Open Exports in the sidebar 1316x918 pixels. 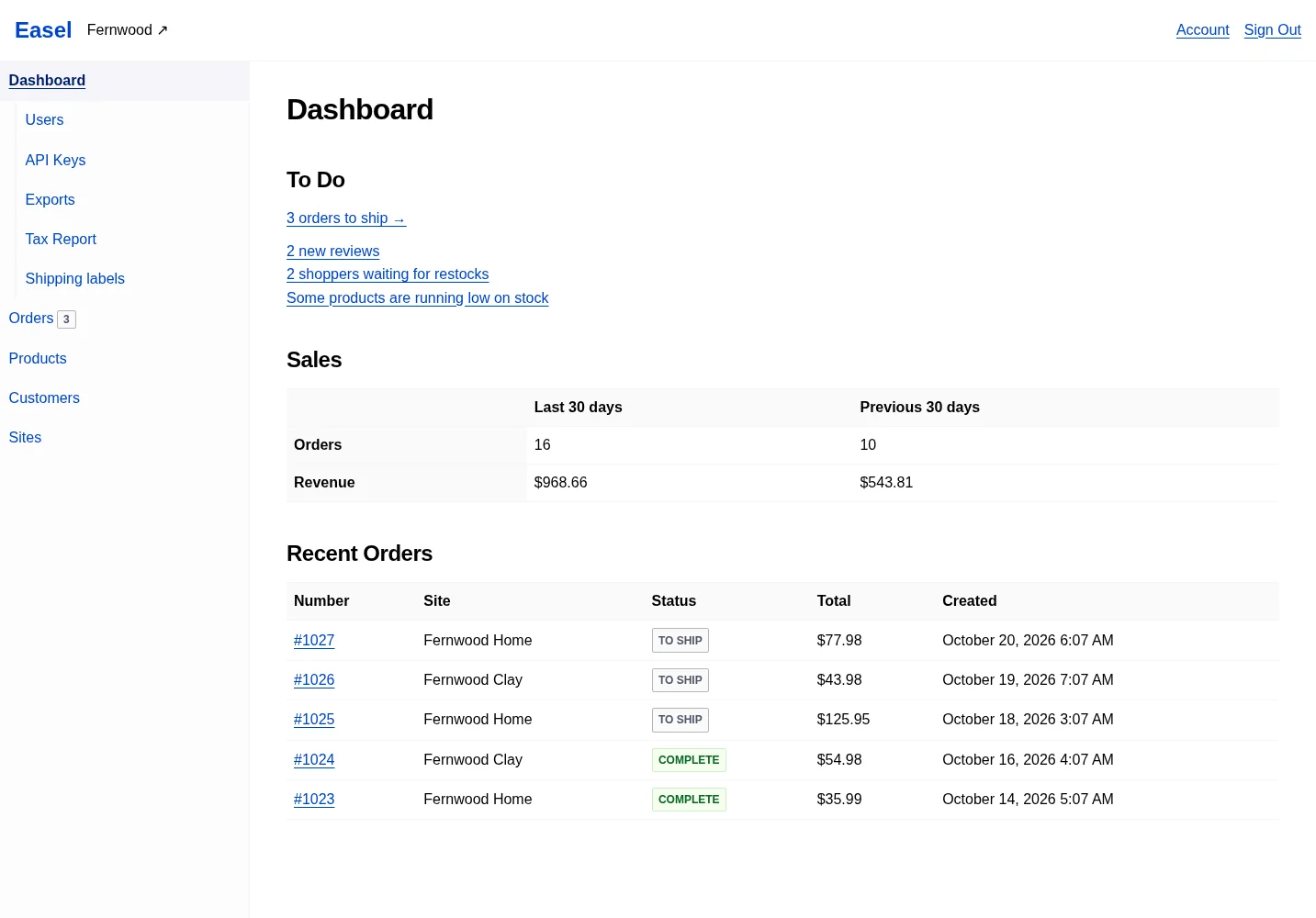tap(51, 200)
